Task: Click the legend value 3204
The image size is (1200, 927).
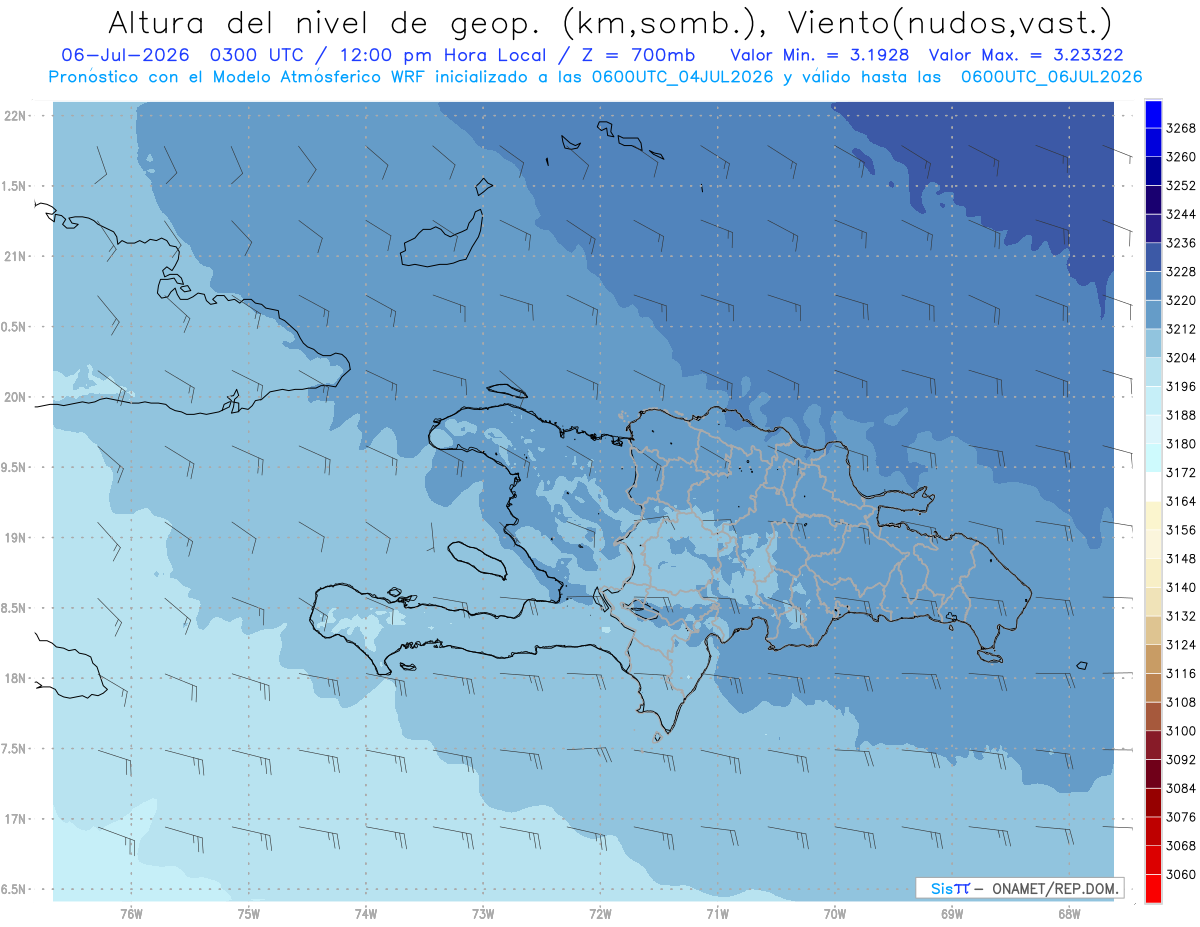Action: click(1181, 358)
